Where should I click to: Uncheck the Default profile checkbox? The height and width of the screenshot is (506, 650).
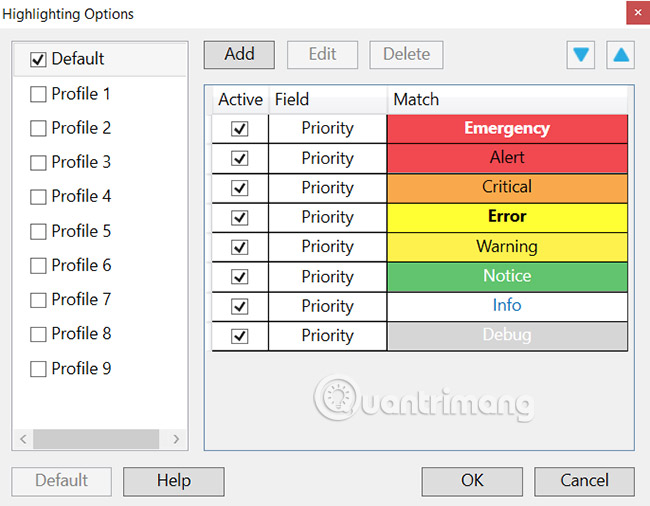point(39,59)
